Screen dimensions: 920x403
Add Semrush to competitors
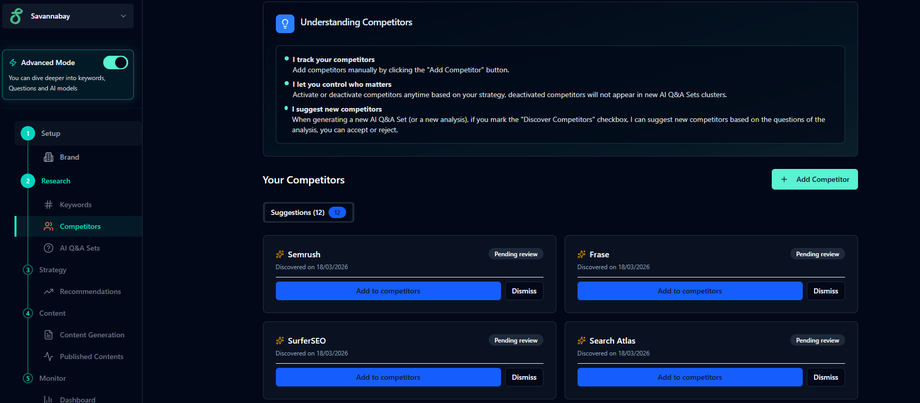[x=388, y=291]
